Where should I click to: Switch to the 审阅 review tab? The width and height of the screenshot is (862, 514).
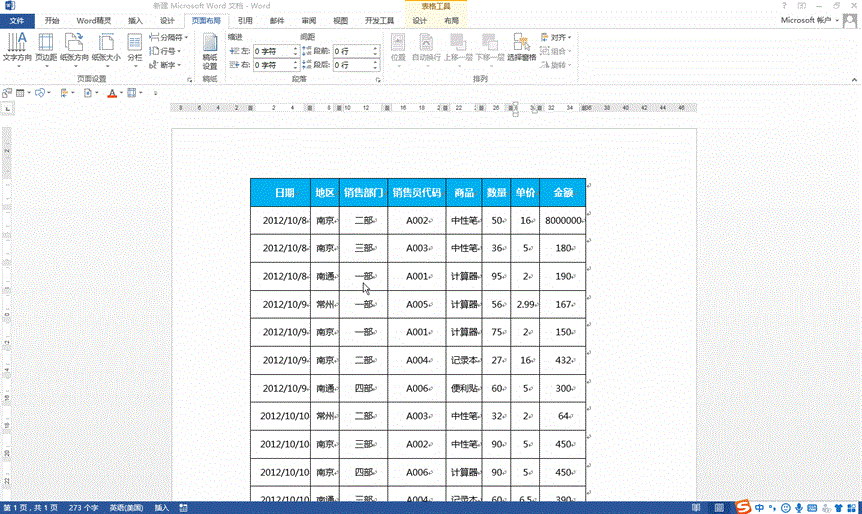(x=308, y=20)
